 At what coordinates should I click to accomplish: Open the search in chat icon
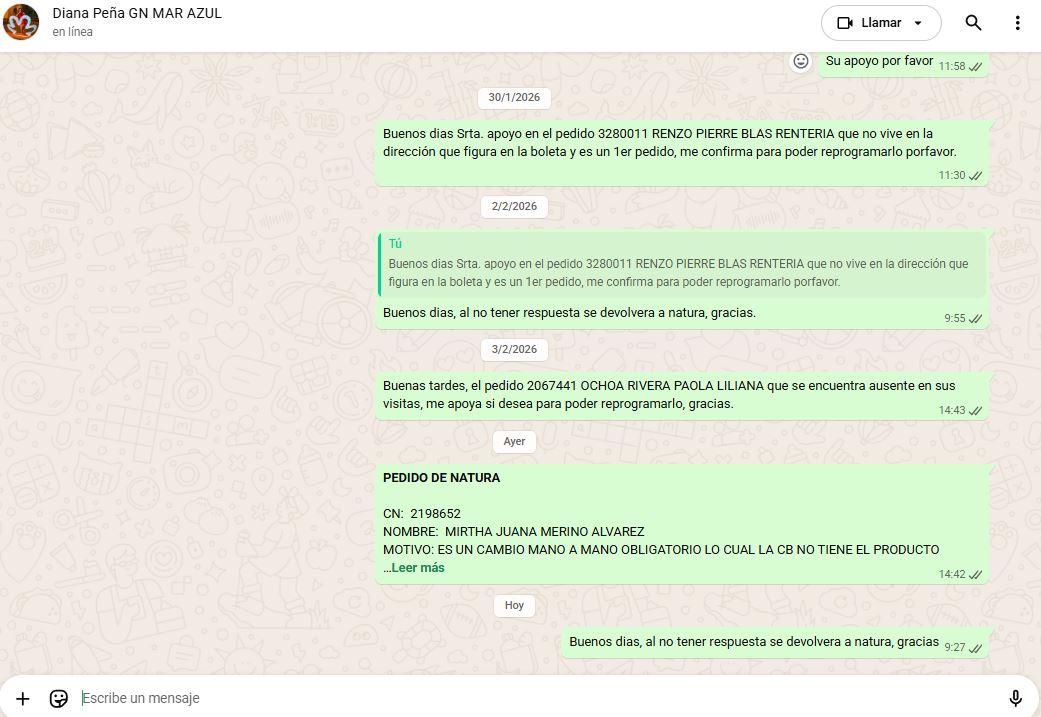click(x=973, y=23)
